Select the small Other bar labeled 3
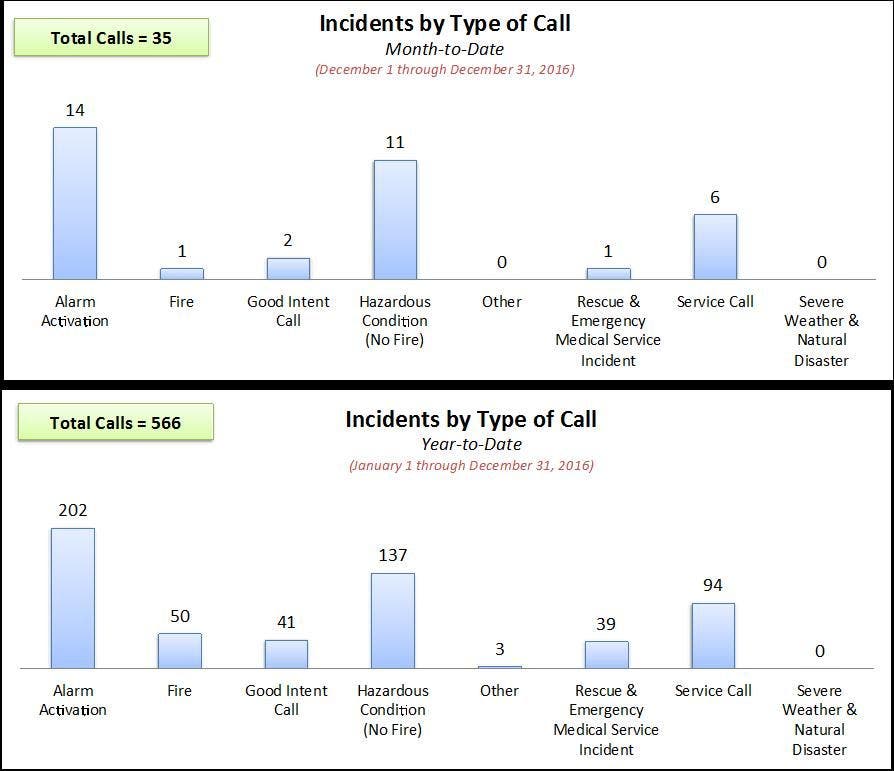The image size is (894, 771). pos(499,666)
